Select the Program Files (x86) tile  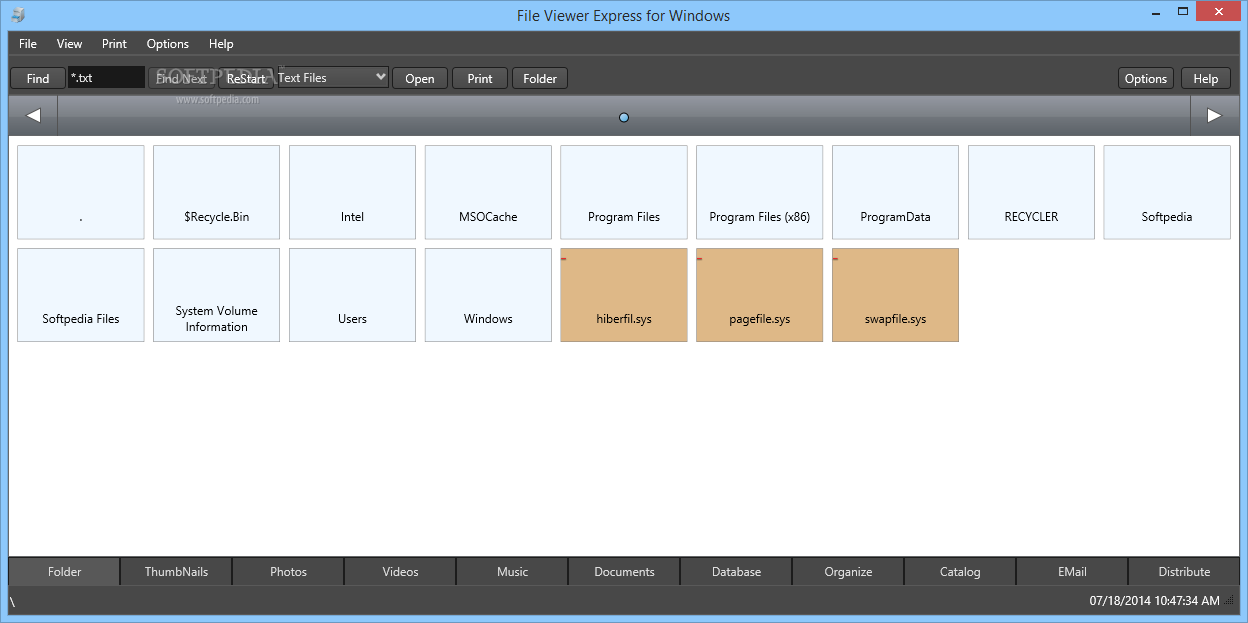click(x=760, y=192)
